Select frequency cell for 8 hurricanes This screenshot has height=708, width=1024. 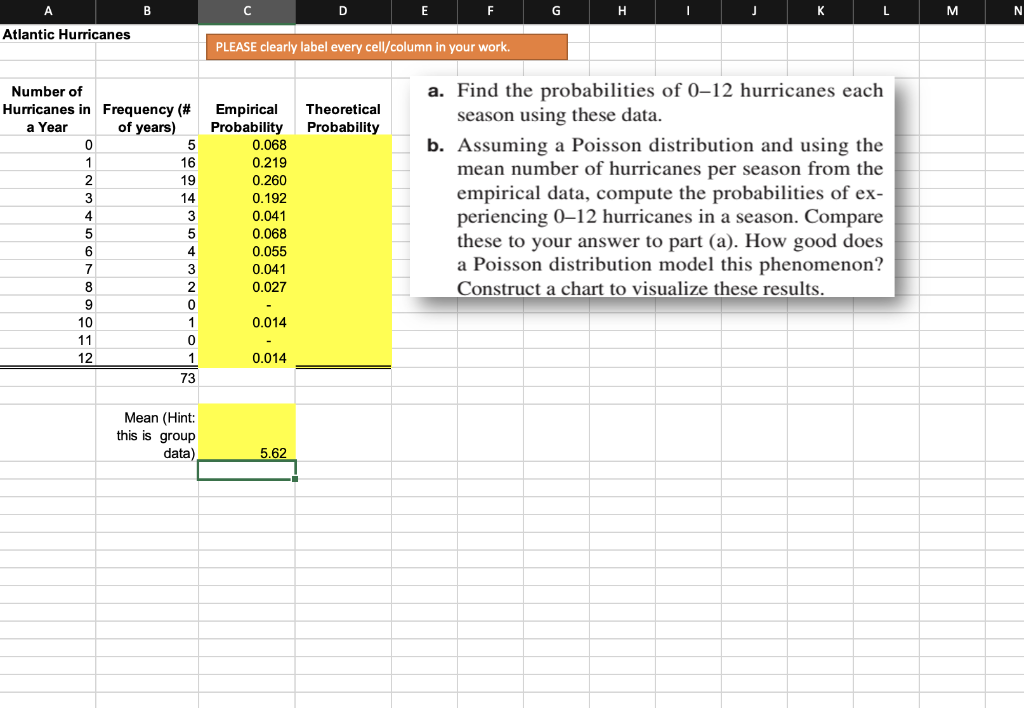(x=147, y=287)
